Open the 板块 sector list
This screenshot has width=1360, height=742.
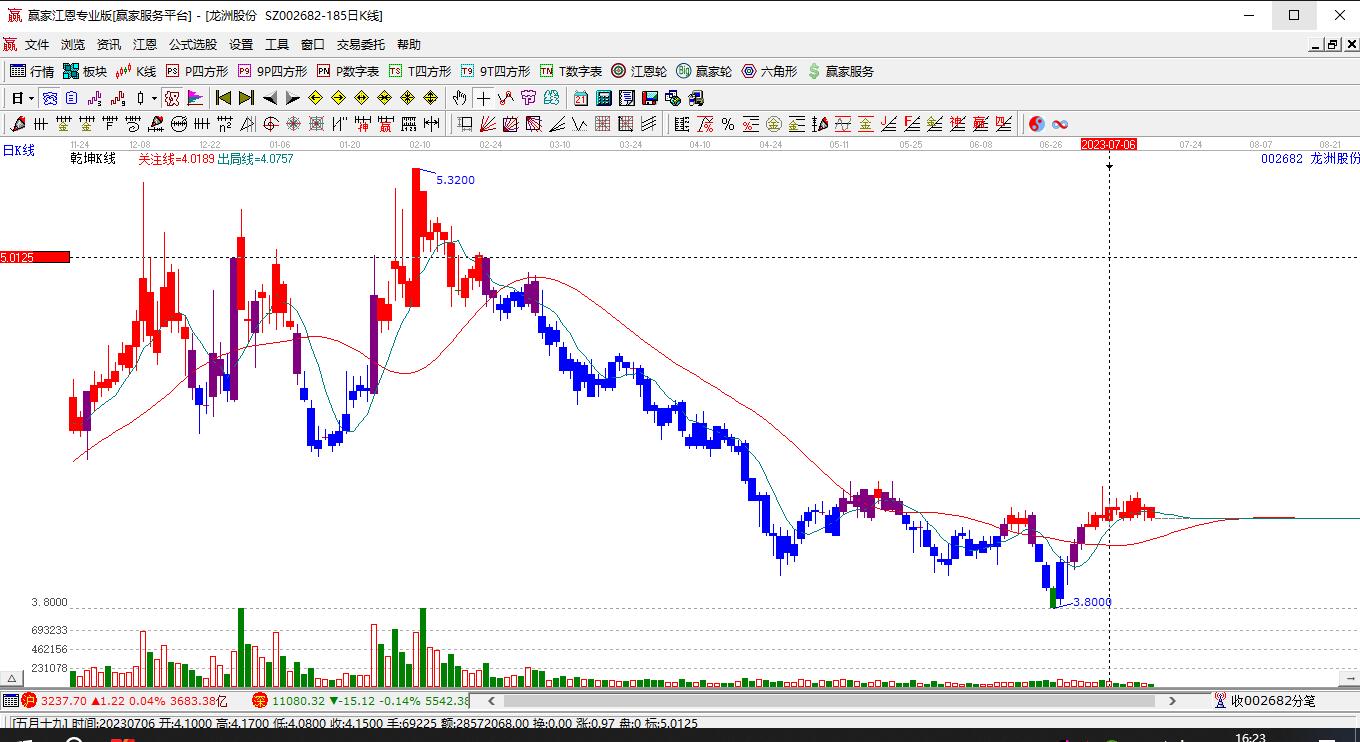point(85,71)
